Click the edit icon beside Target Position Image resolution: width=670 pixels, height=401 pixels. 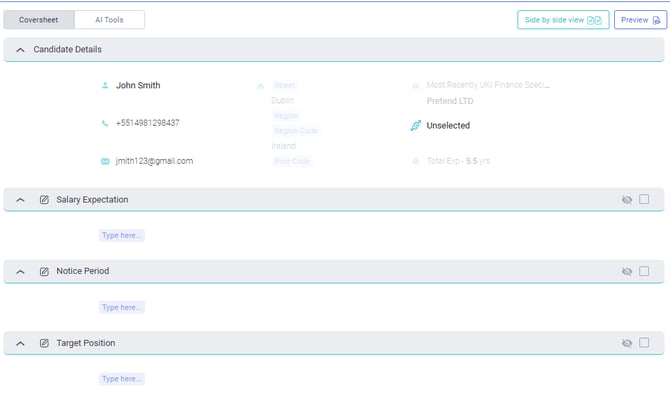click(44, 343)
